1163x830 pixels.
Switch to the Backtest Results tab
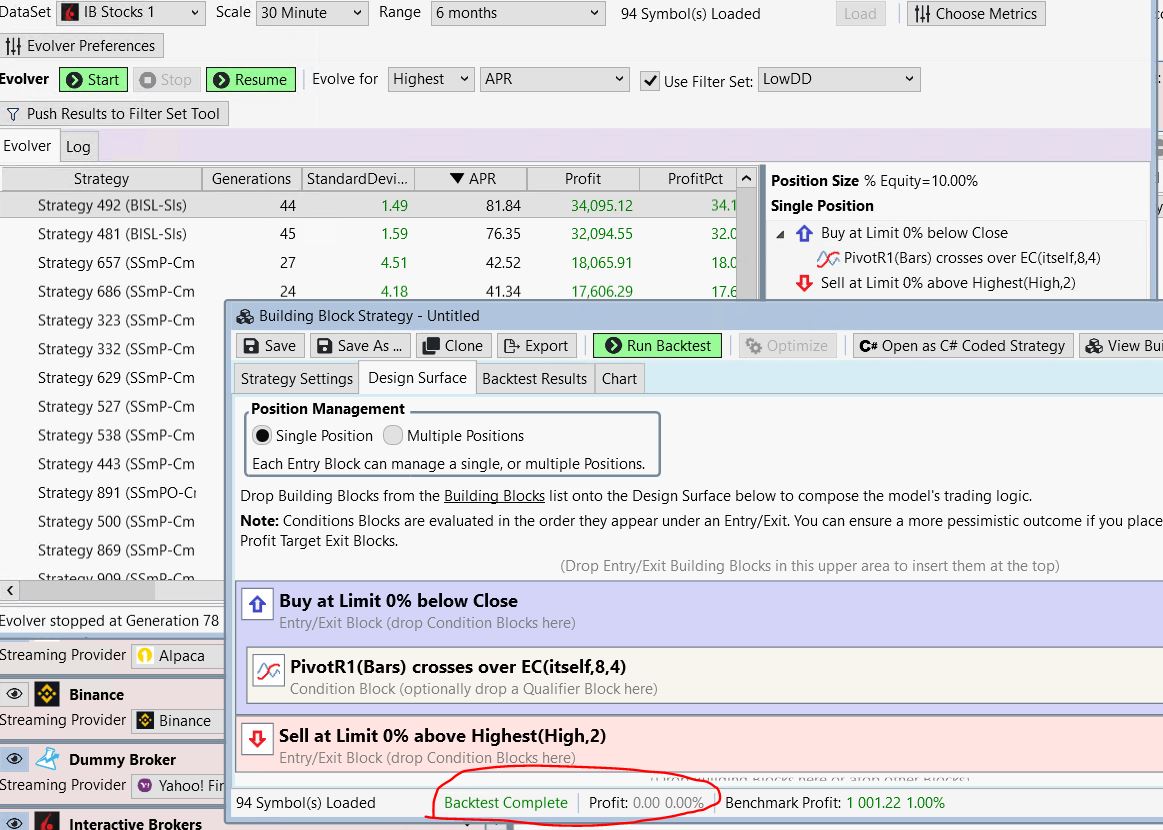click(534, 379)
